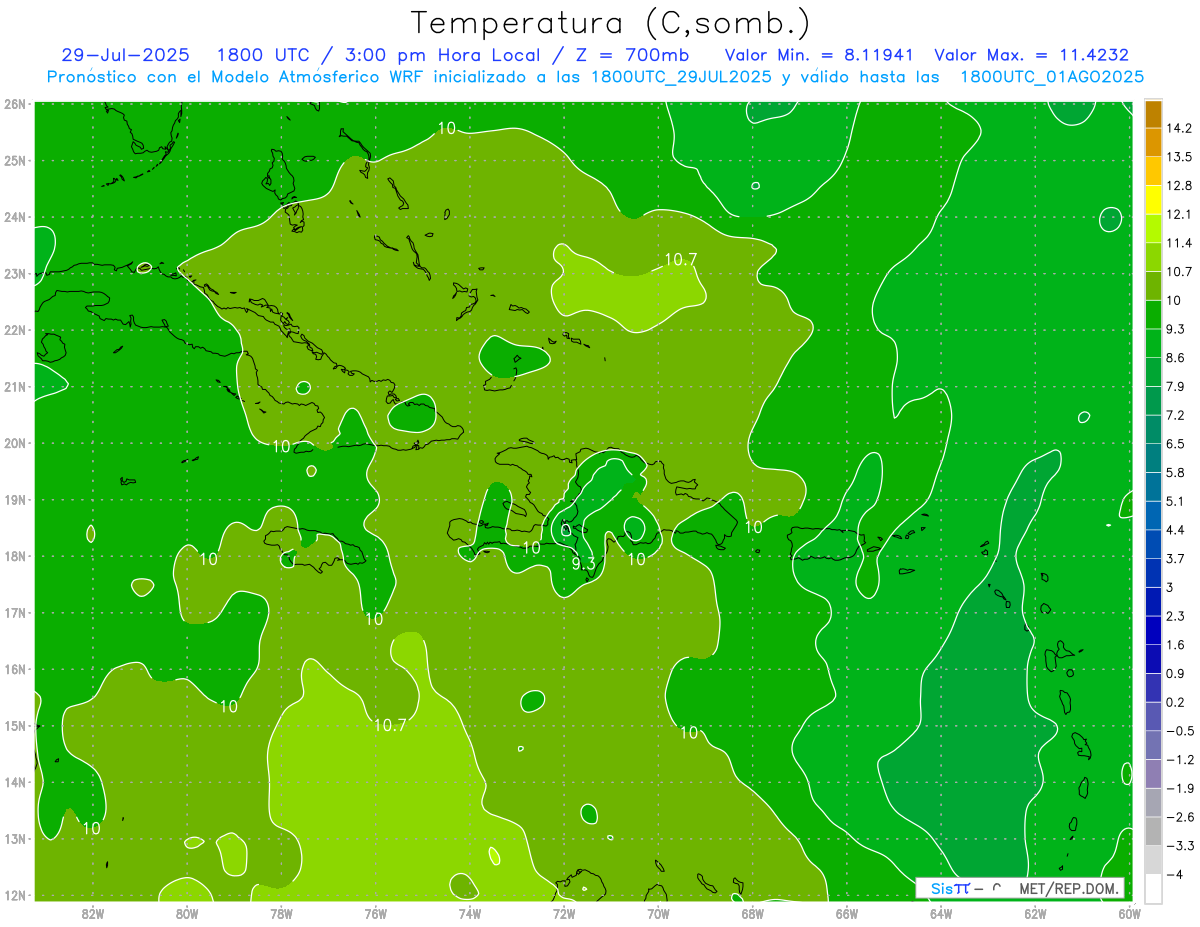Screen dimensions: 1200x927
Task: Click the yellow swatch between 12.1 and 12.8
Action: click(1153, 200)
